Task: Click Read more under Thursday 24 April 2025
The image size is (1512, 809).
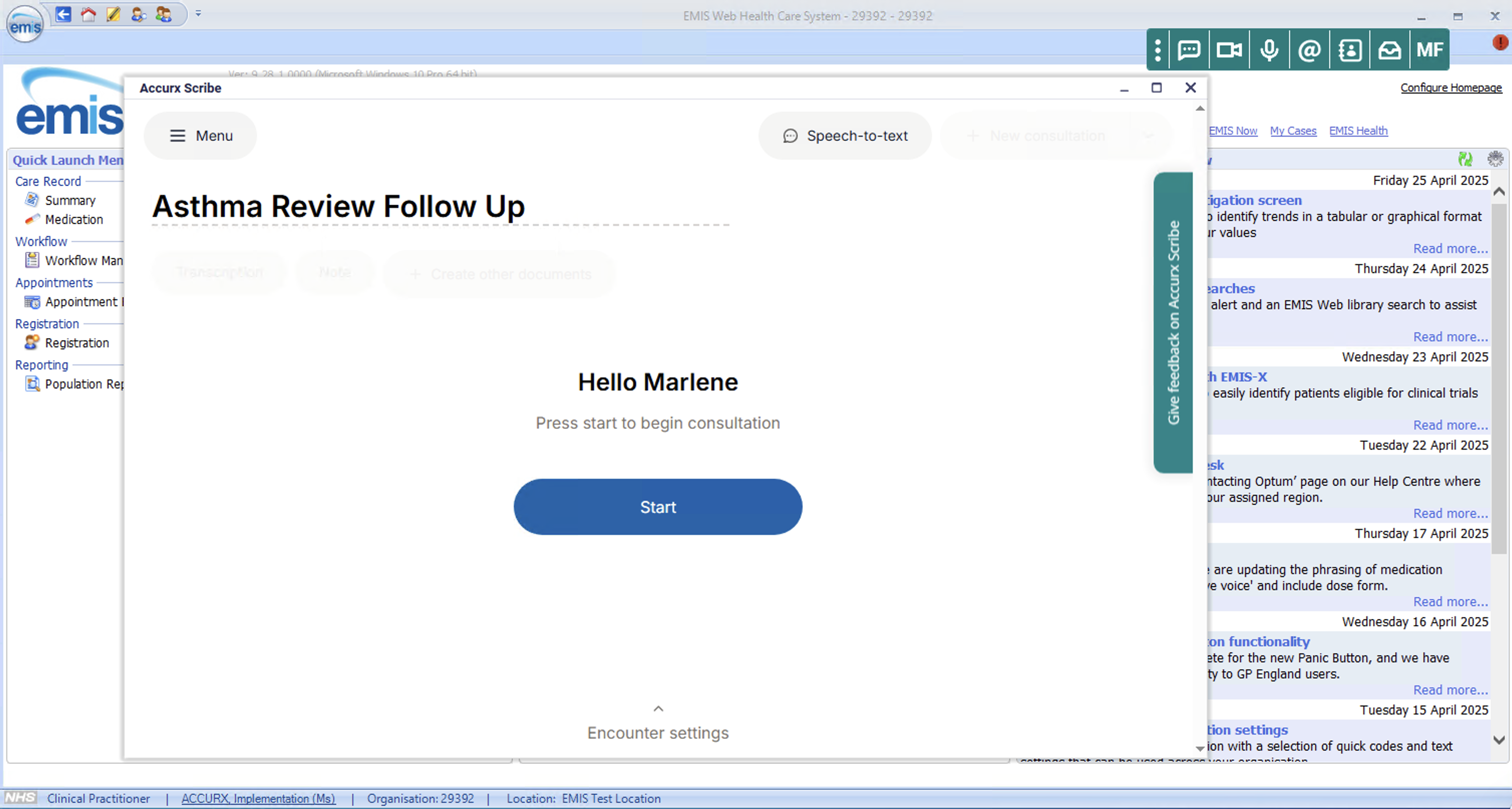Action: [x=1450, y=337]
